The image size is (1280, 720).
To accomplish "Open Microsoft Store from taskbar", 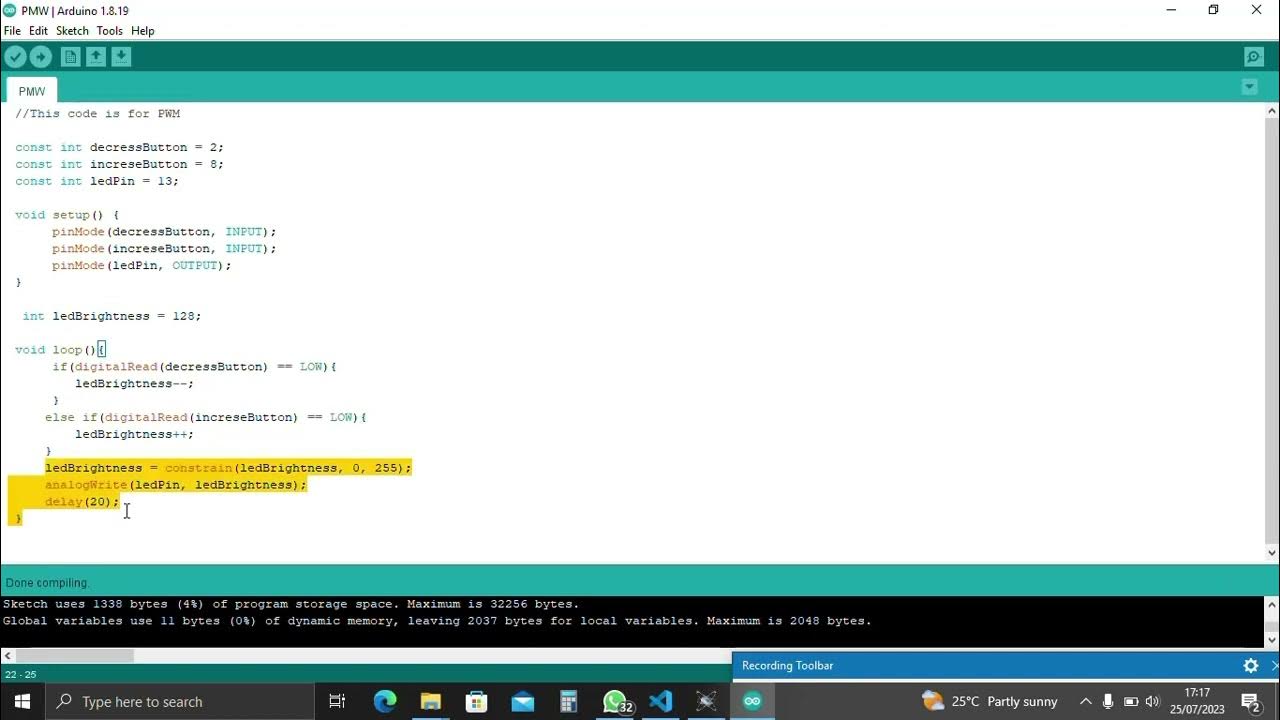I will (476, 701).
